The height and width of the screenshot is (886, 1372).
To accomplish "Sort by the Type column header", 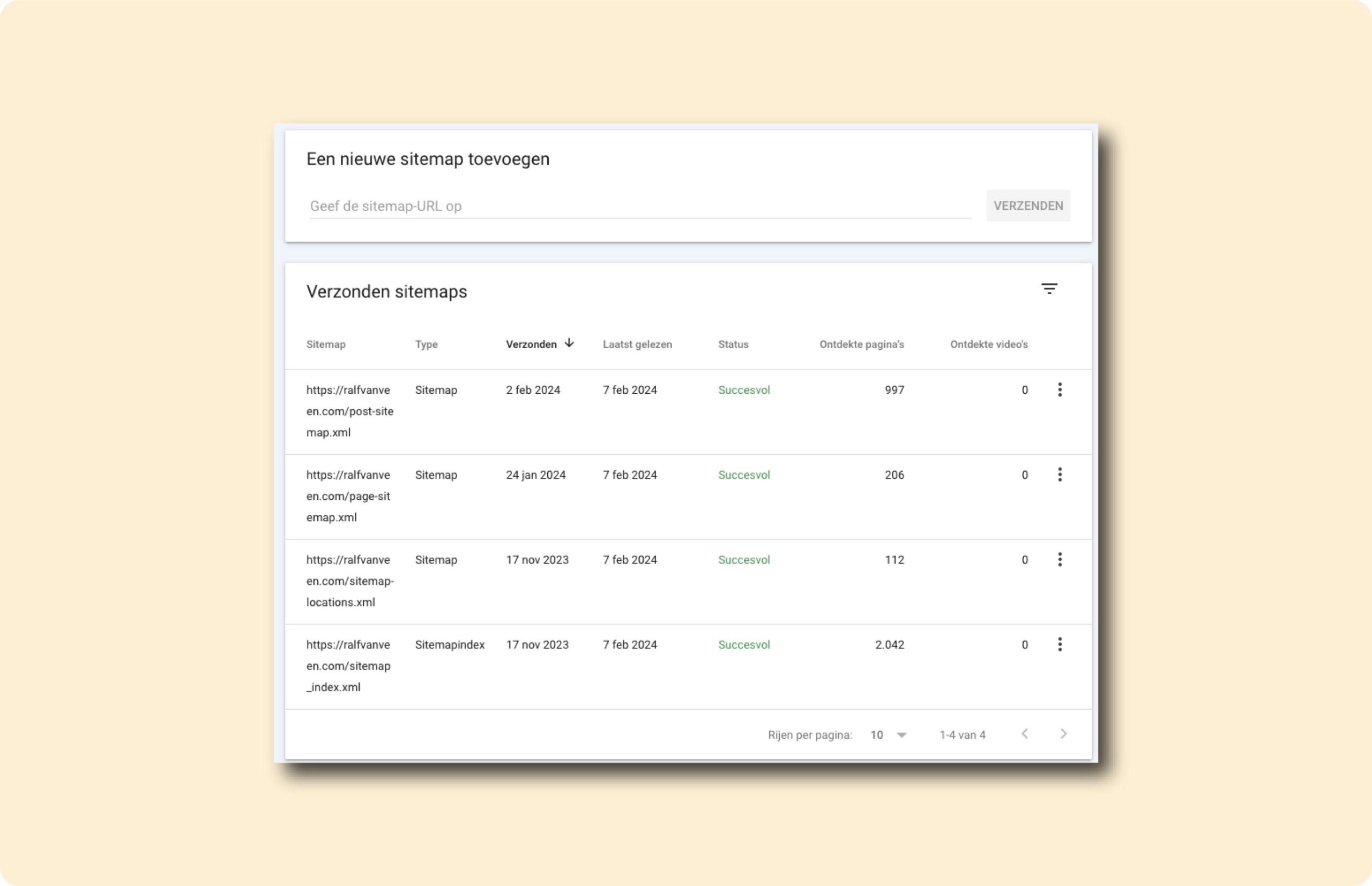I will point(427,344).
